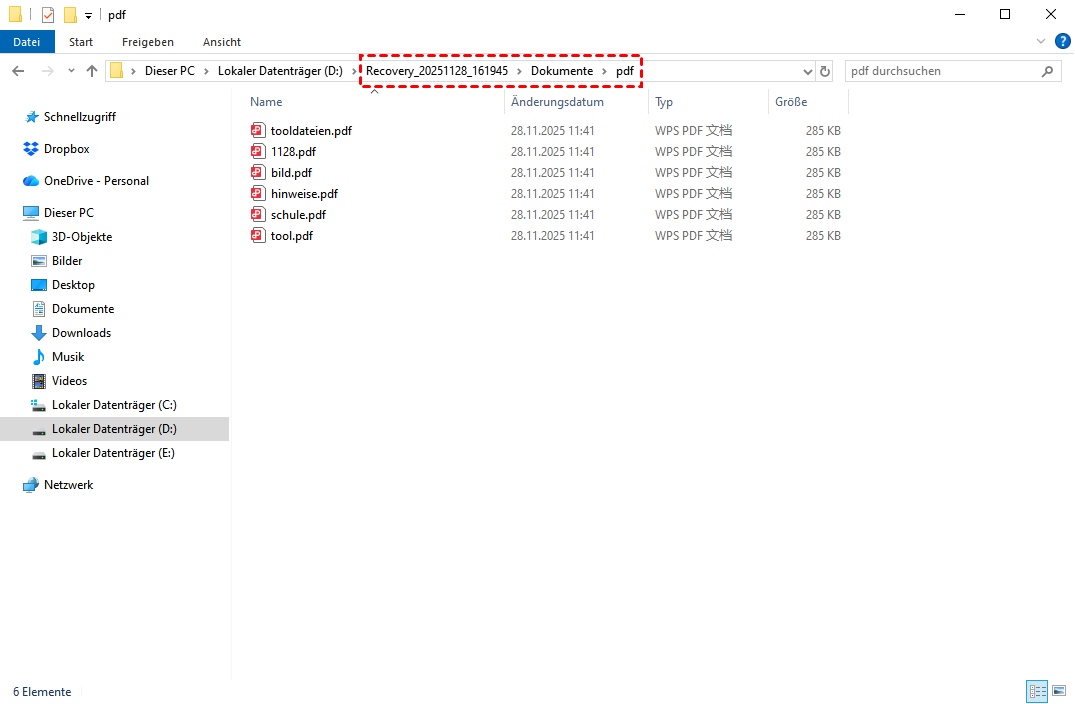The width and height of the screenshot is (1075, 704).
Task: Click the Up one level arrow
Action: pos(92,71)
